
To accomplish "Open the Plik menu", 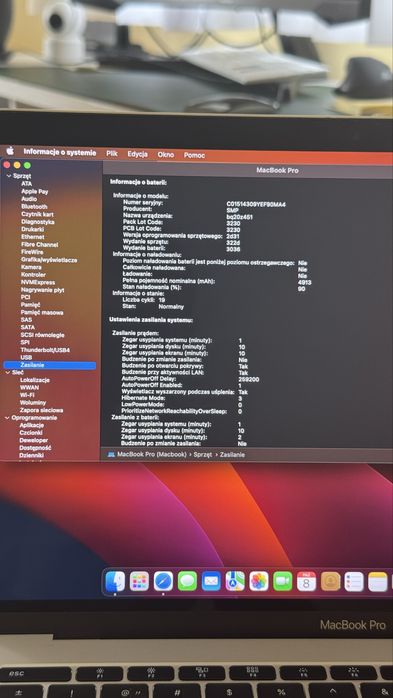I will click(112, 154).
